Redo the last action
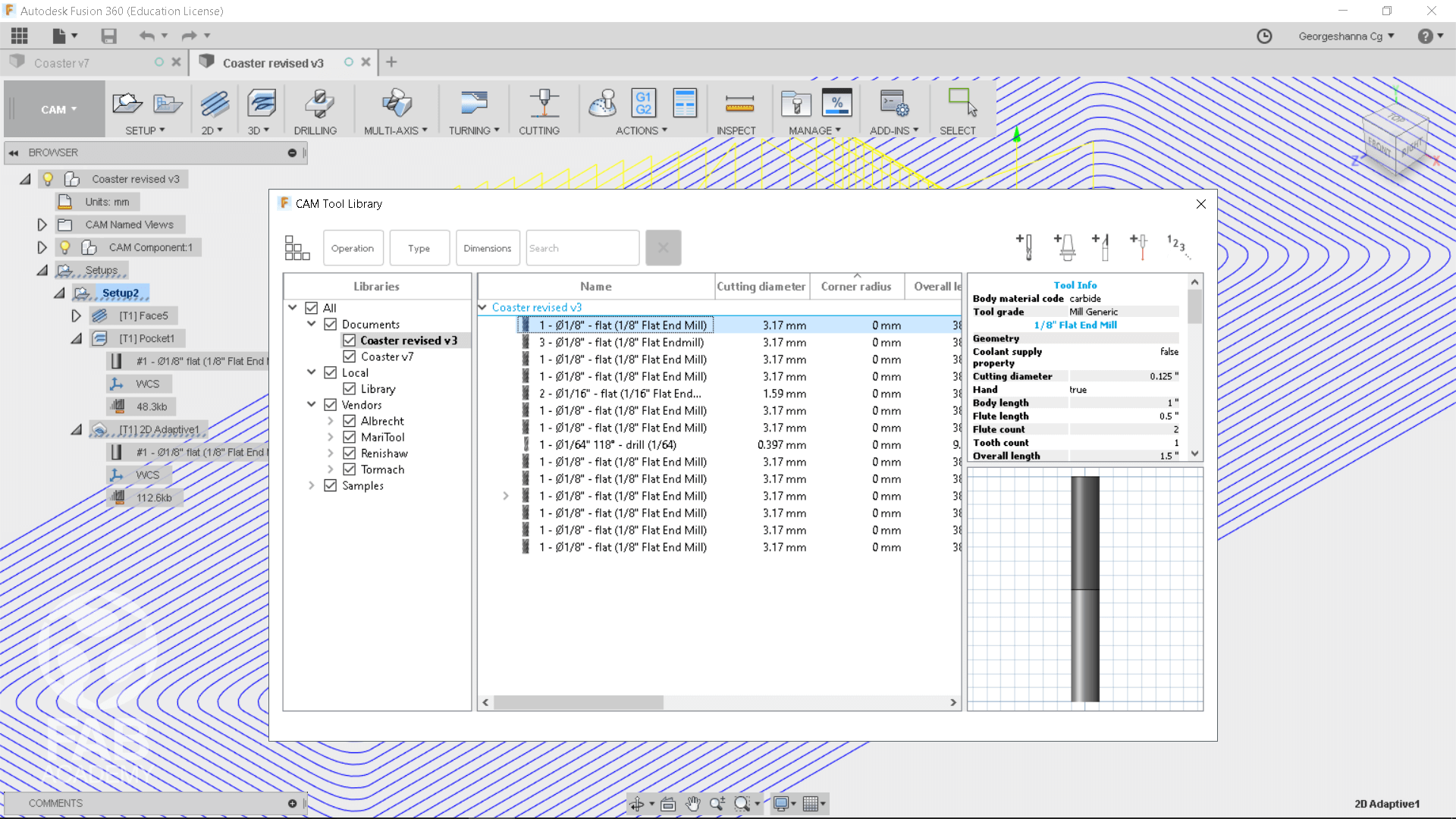This screenshot has width=1456, height=819. tap(189, 36)
